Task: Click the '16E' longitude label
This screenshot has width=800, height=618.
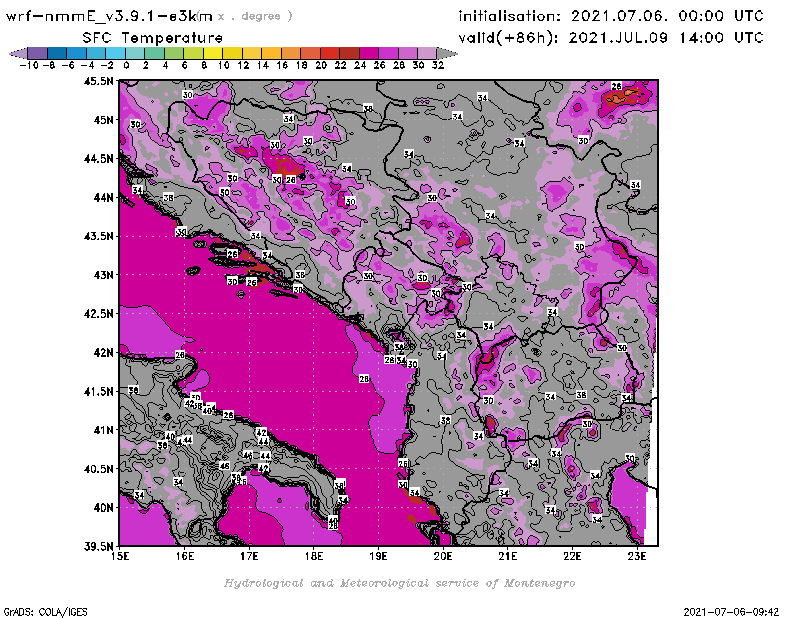Action: 185,556
